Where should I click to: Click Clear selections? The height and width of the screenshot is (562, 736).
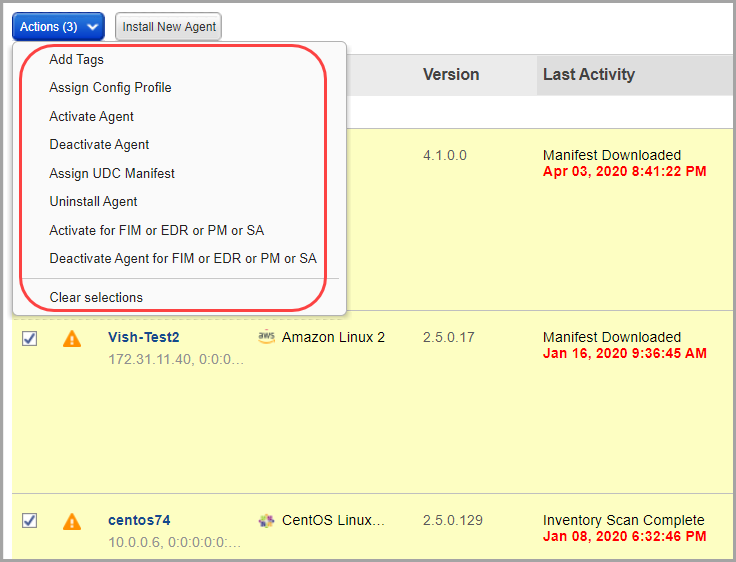click(x=96, y=298)
